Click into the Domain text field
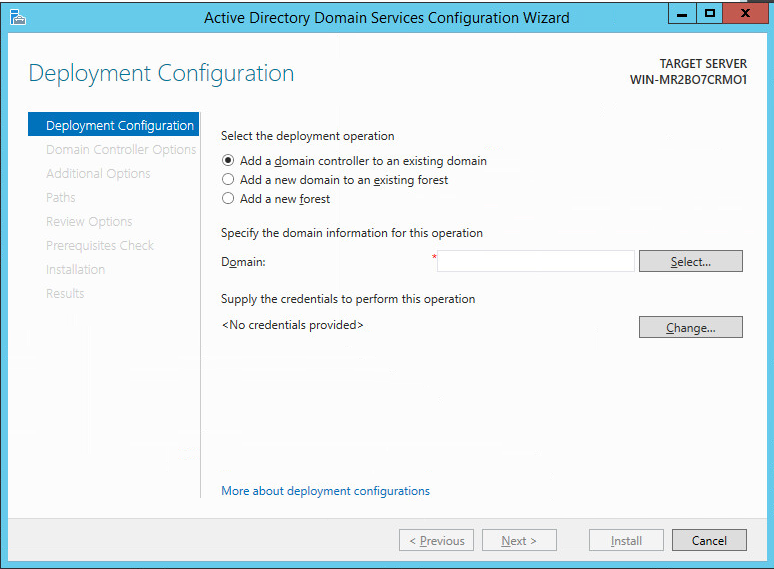 pyautogui.click(x=536, y=261)
